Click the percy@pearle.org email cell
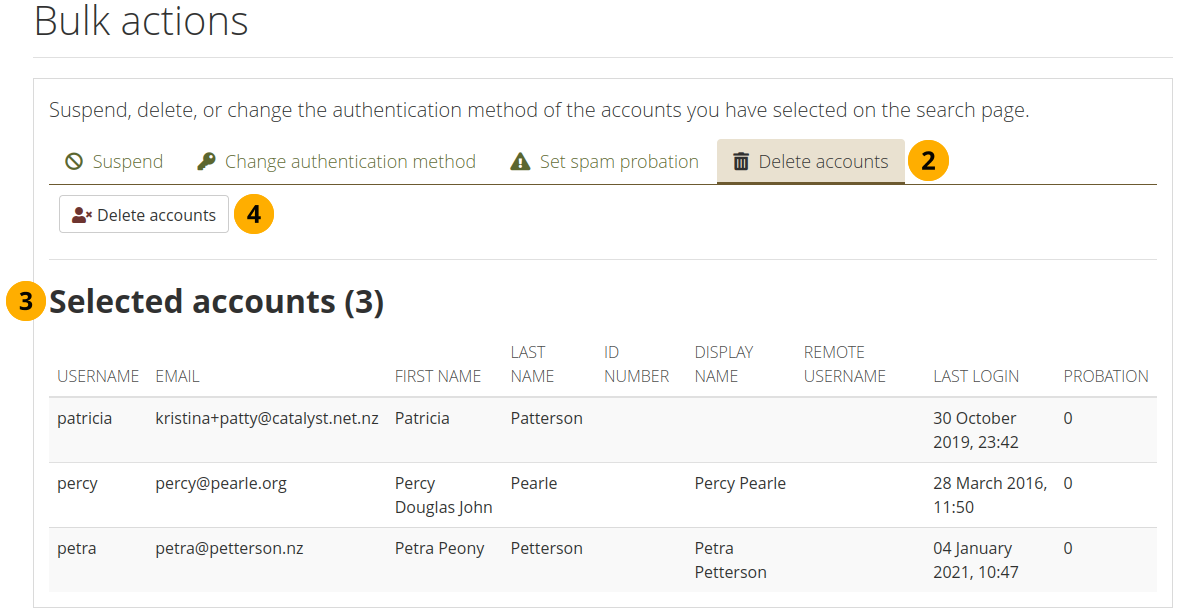Image resolution: width=1179 pixels, height=613 pixels. pos(221,484)
